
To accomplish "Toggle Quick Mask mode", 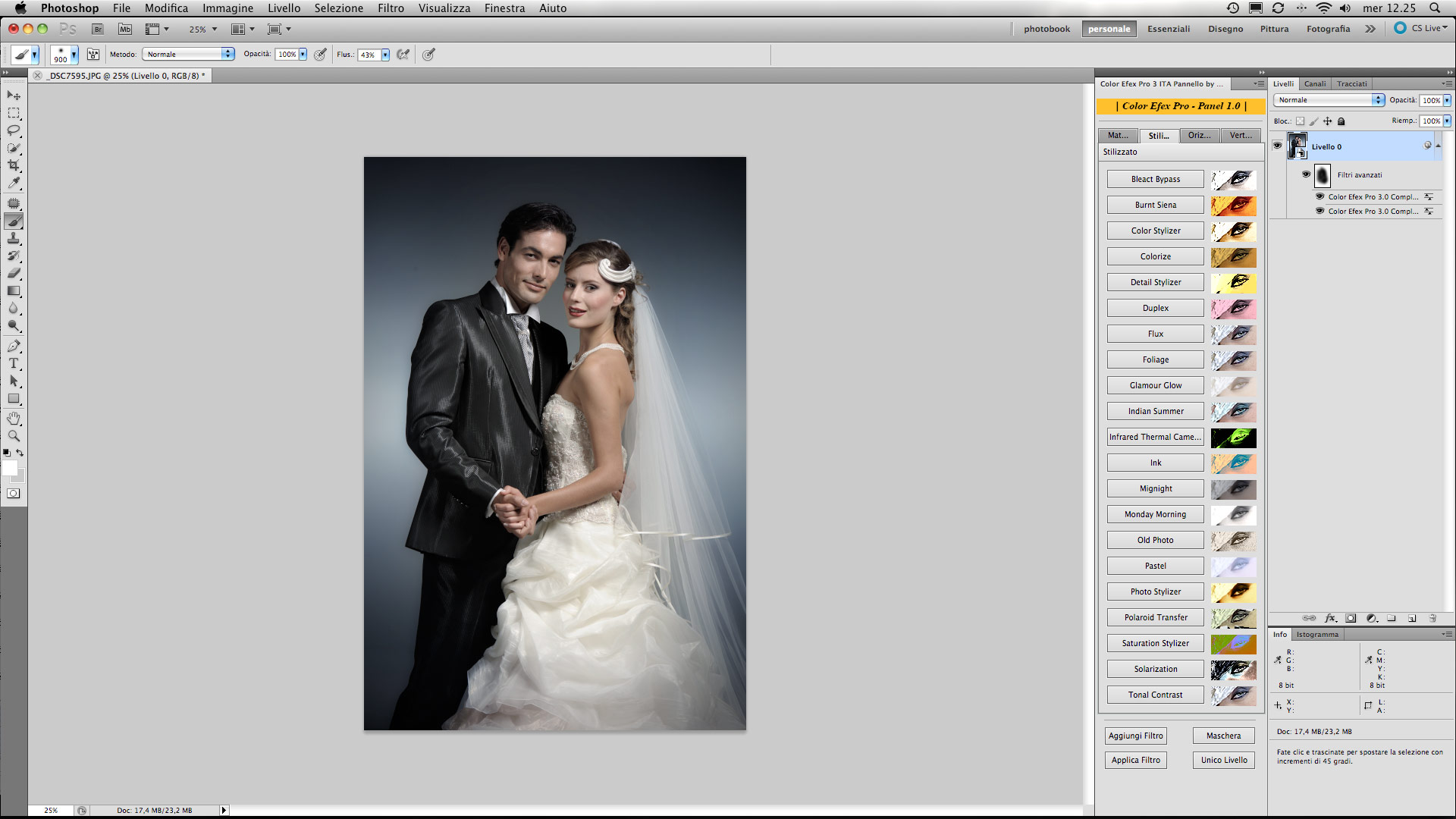I will (14, 493).
